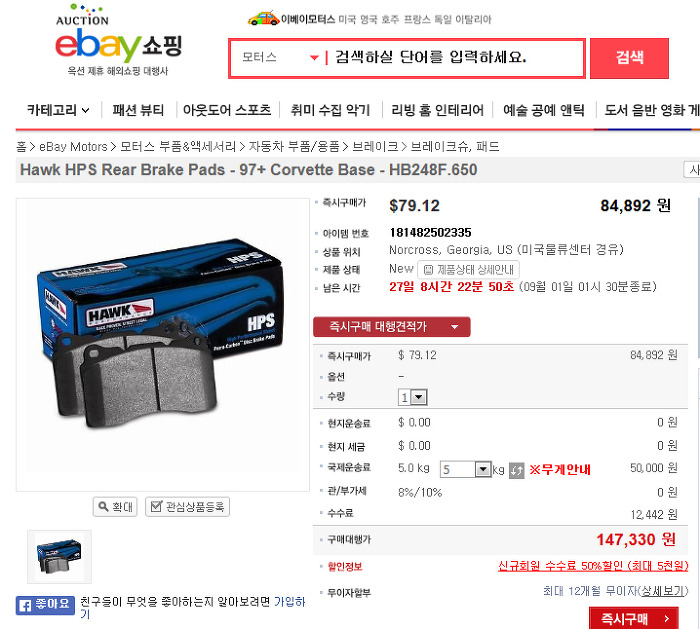Expand the 즉시구매 대행견적가 panel

[392, 327]
